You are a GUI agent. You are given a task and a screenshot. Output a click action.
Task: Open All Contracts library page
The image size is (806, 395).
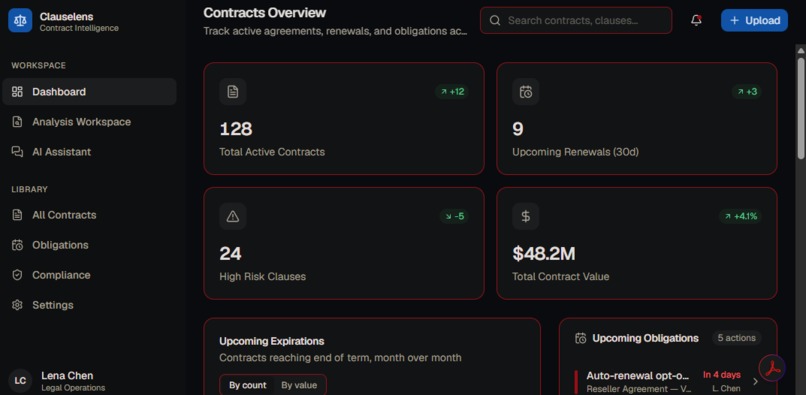point(89,215)
